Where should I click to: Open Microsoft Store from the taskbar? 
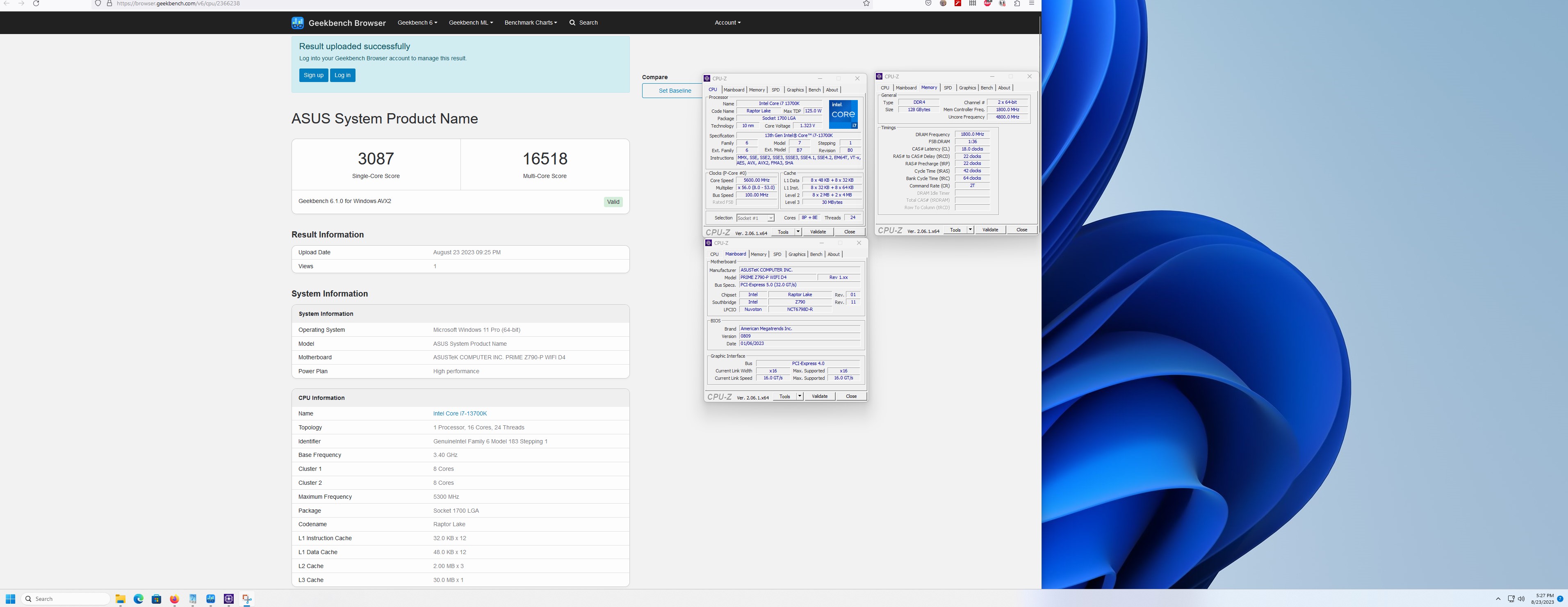[157, 599]
